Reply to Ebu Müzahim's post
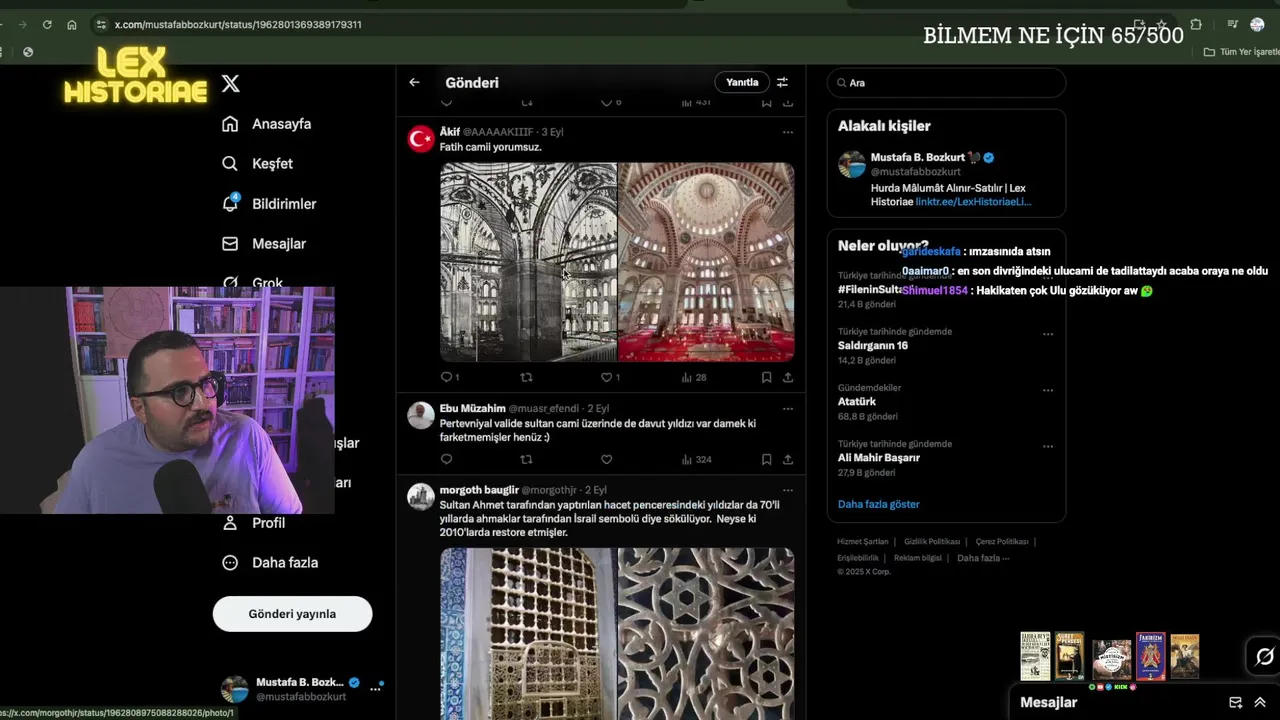Screen dimensions: 1280x720 [x=447, y=460]
